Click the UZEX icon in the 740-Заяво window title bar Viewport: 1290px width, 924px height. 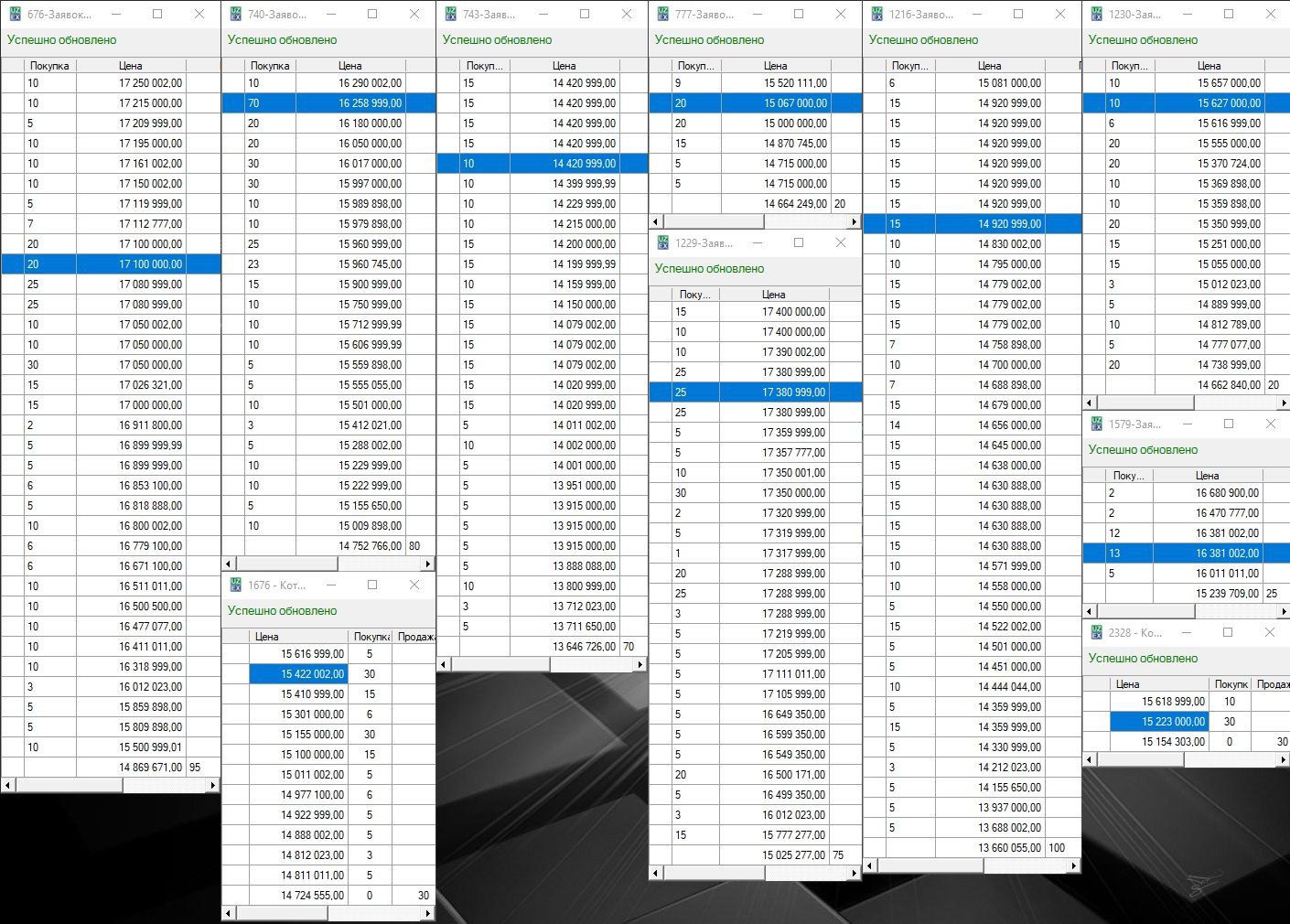[x=235, y=15]
